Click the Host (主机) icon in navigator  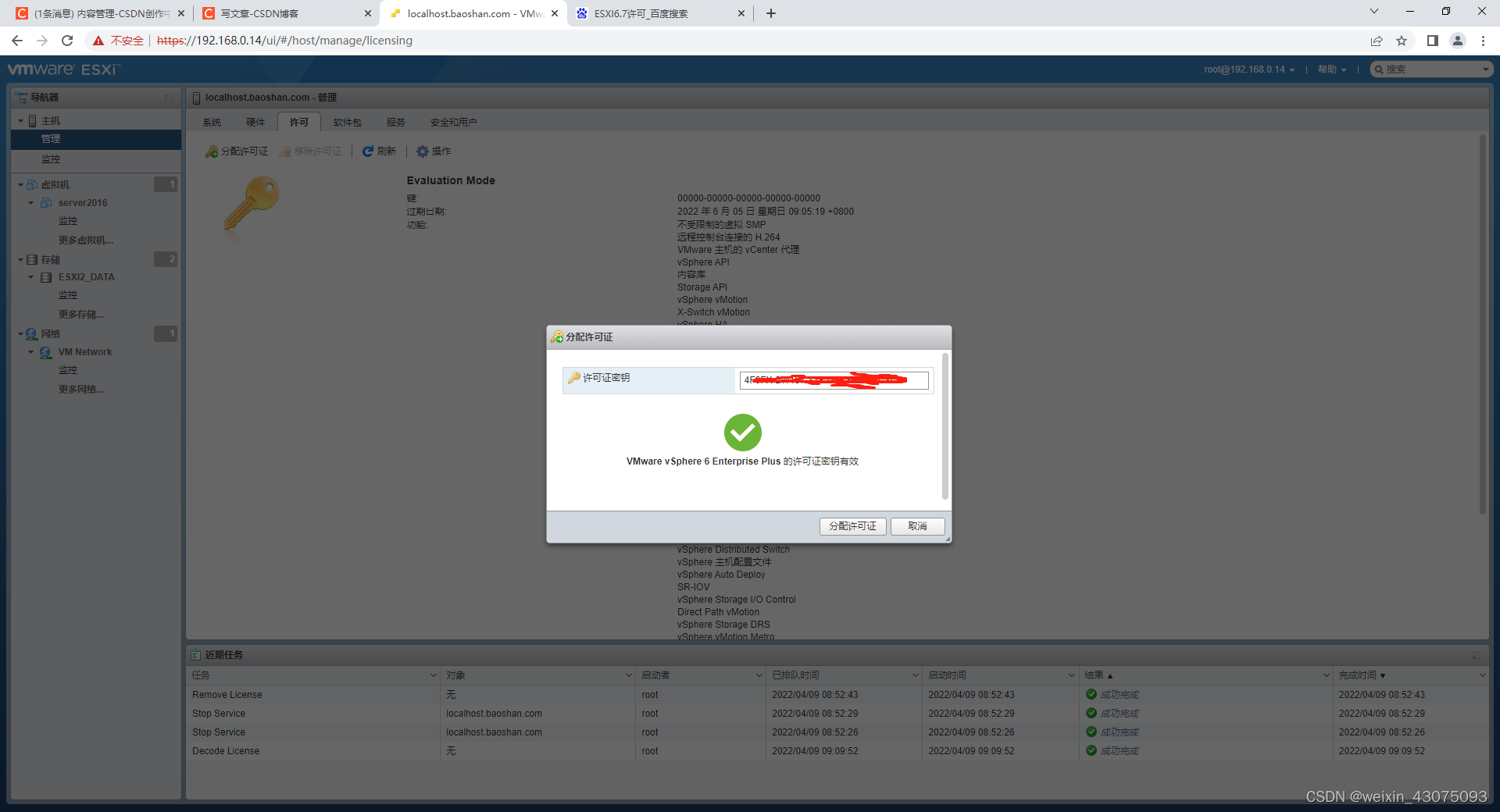[33, 121]
